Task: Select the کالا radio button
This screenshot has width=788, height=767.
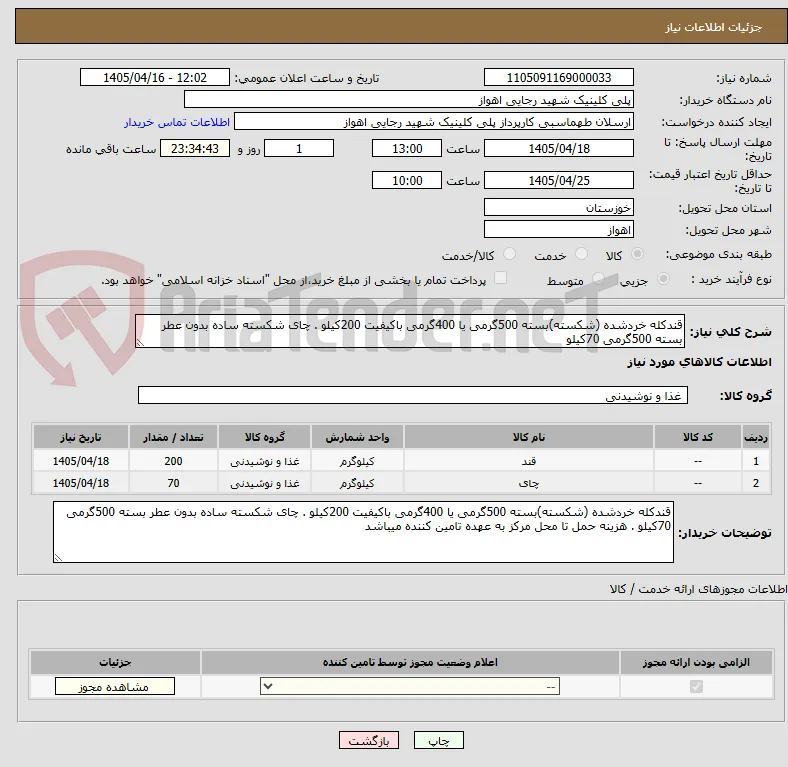Action: point(637,254)
